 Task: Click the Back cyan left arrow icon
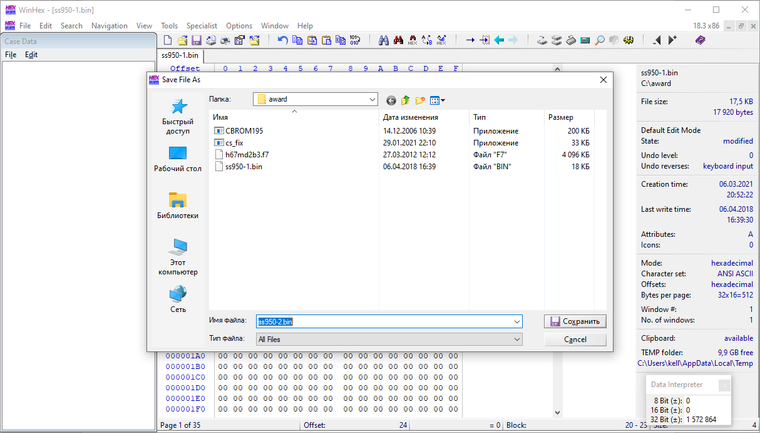coord(499,40)
